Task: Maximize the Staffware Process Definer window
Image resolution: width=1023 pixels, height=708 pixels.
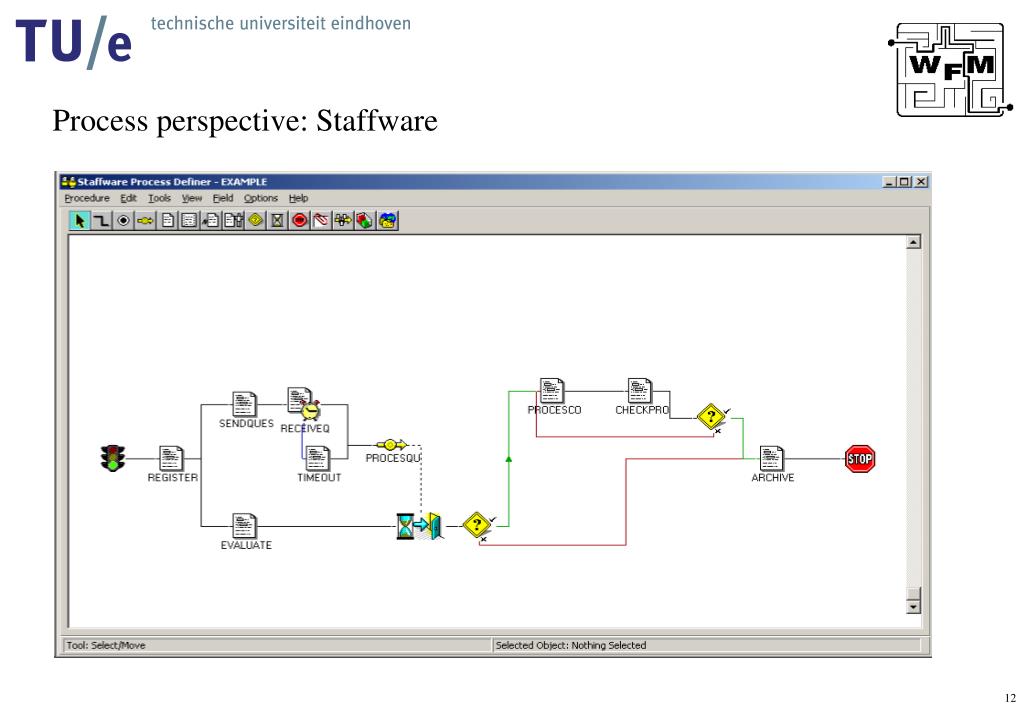Action: click(905, 181)
